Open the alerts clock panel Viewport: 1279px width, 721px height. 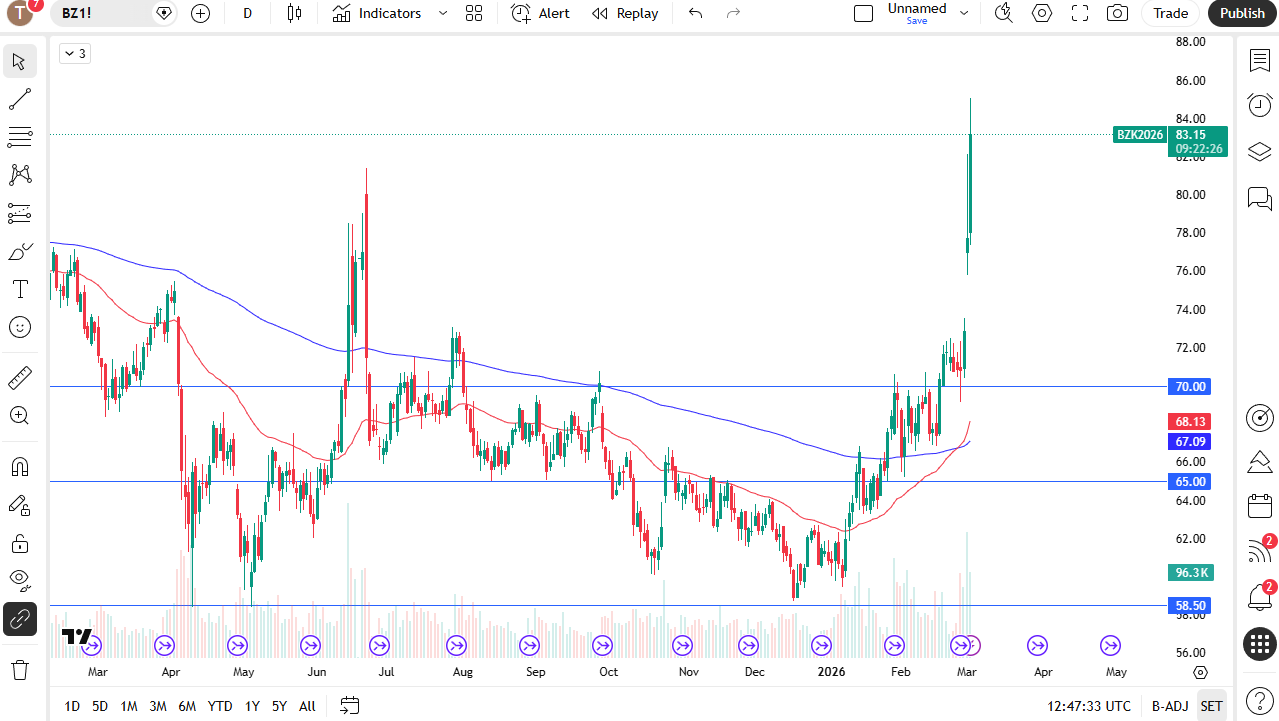[x=1260, y=105]
